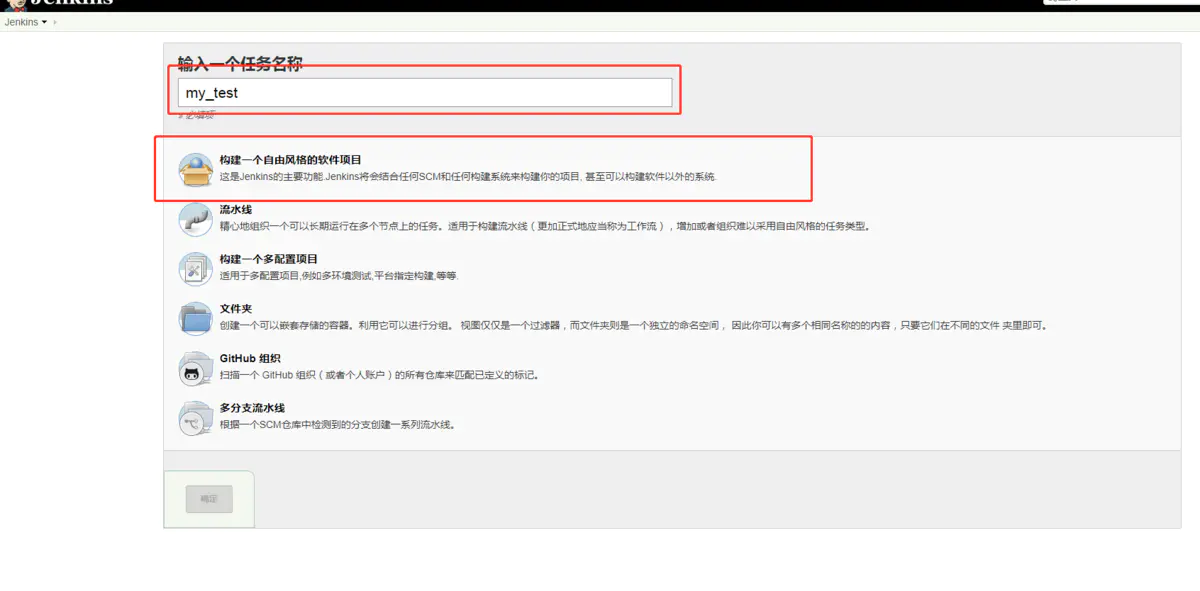The width and height of the screenshot is (1200, 591).
Task: Click the pipeline description about 工作流
Action: [x=546, y=226]
